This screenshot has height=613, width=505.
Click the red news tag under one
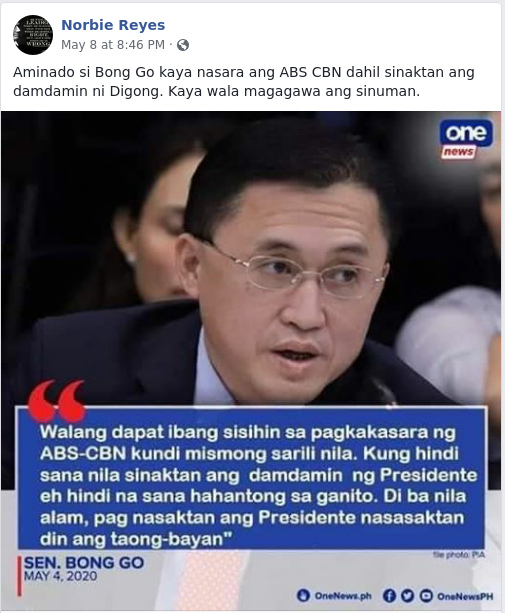[x=459, y=152]
